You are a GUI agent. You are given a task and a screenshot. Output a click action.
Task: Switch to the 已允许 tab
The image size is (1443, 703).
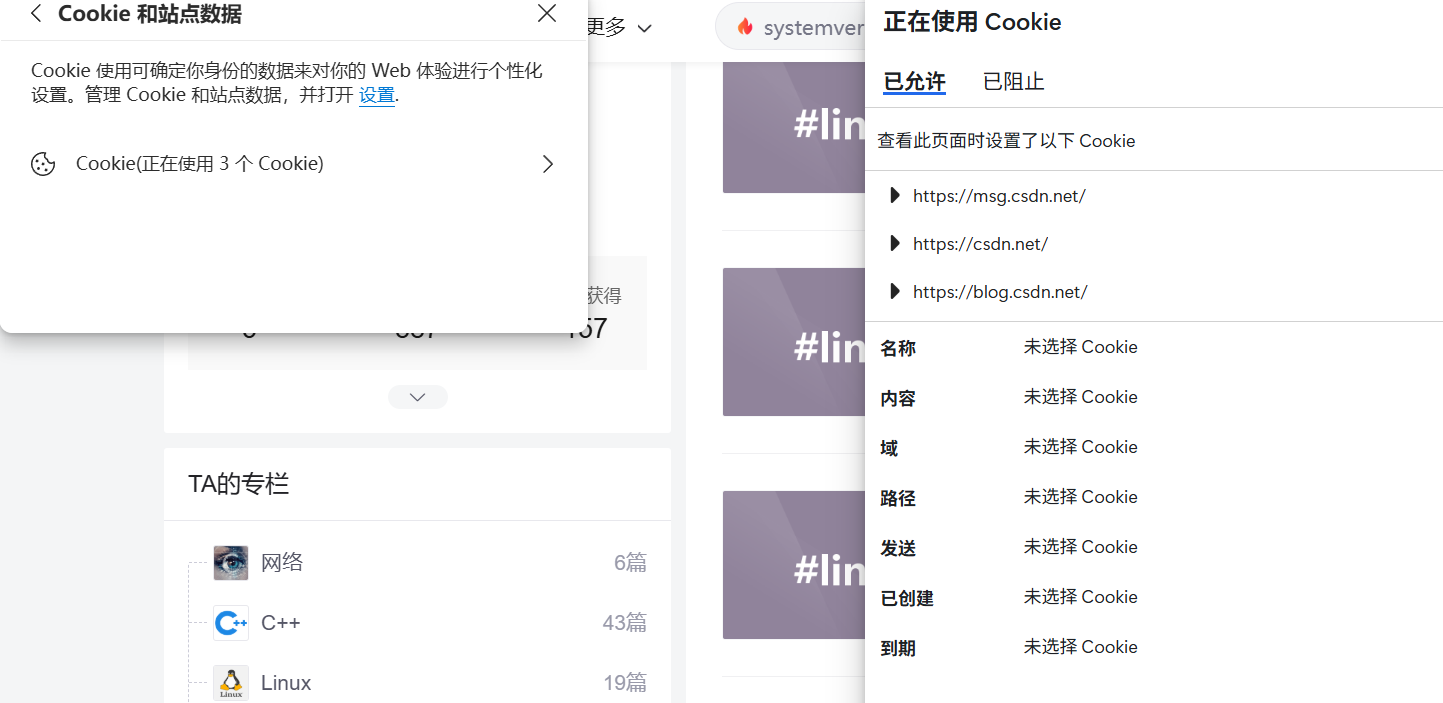point(914,82)
